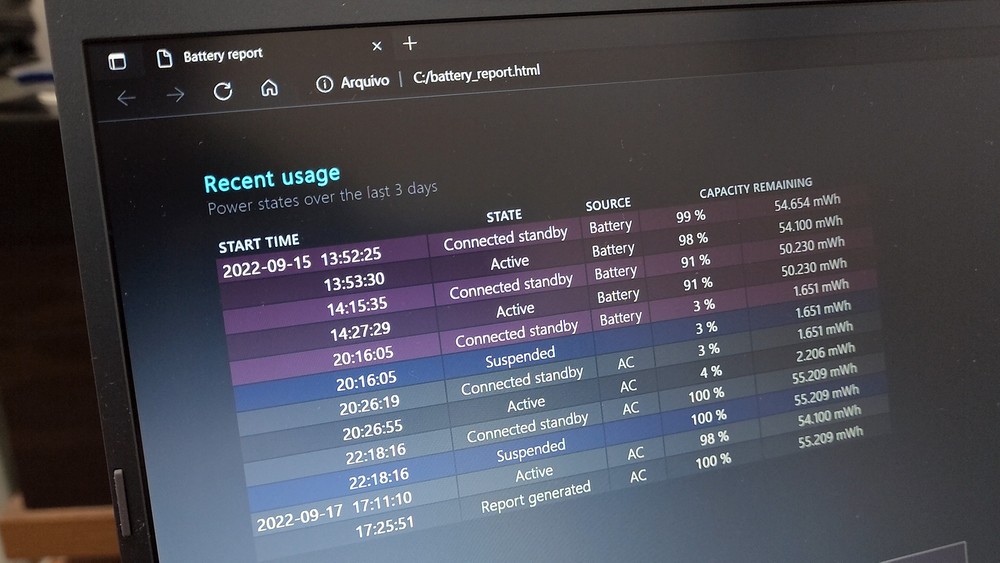View site info icon beside Arquivo
Screen dimensions: 1000x563
[324, 85]
